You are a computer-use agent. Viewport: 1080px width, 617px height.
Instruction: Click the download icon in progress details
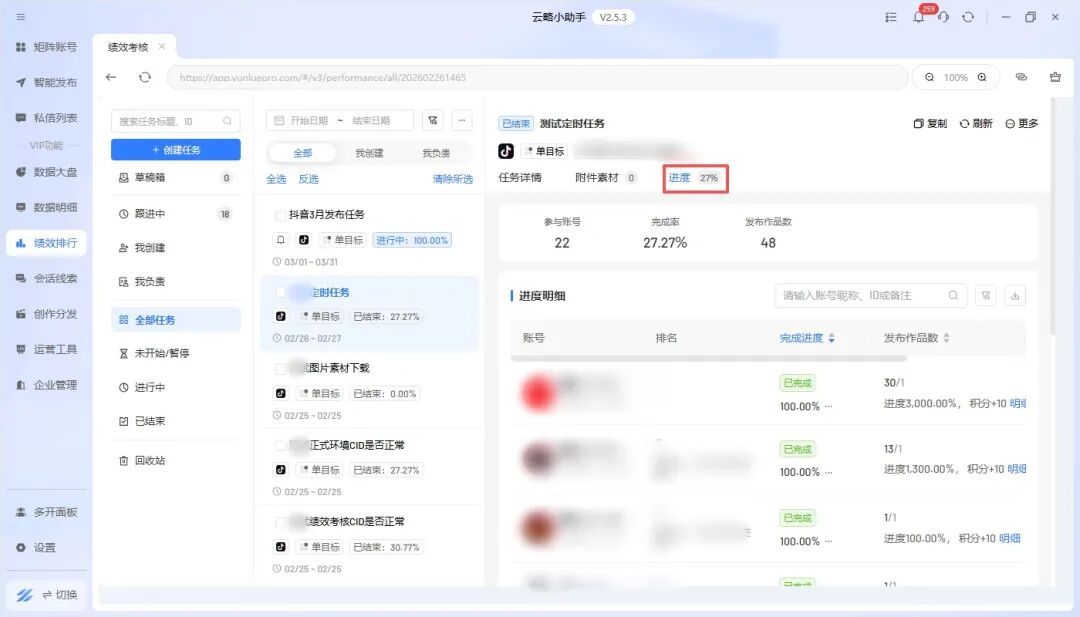pos(1015,295)
